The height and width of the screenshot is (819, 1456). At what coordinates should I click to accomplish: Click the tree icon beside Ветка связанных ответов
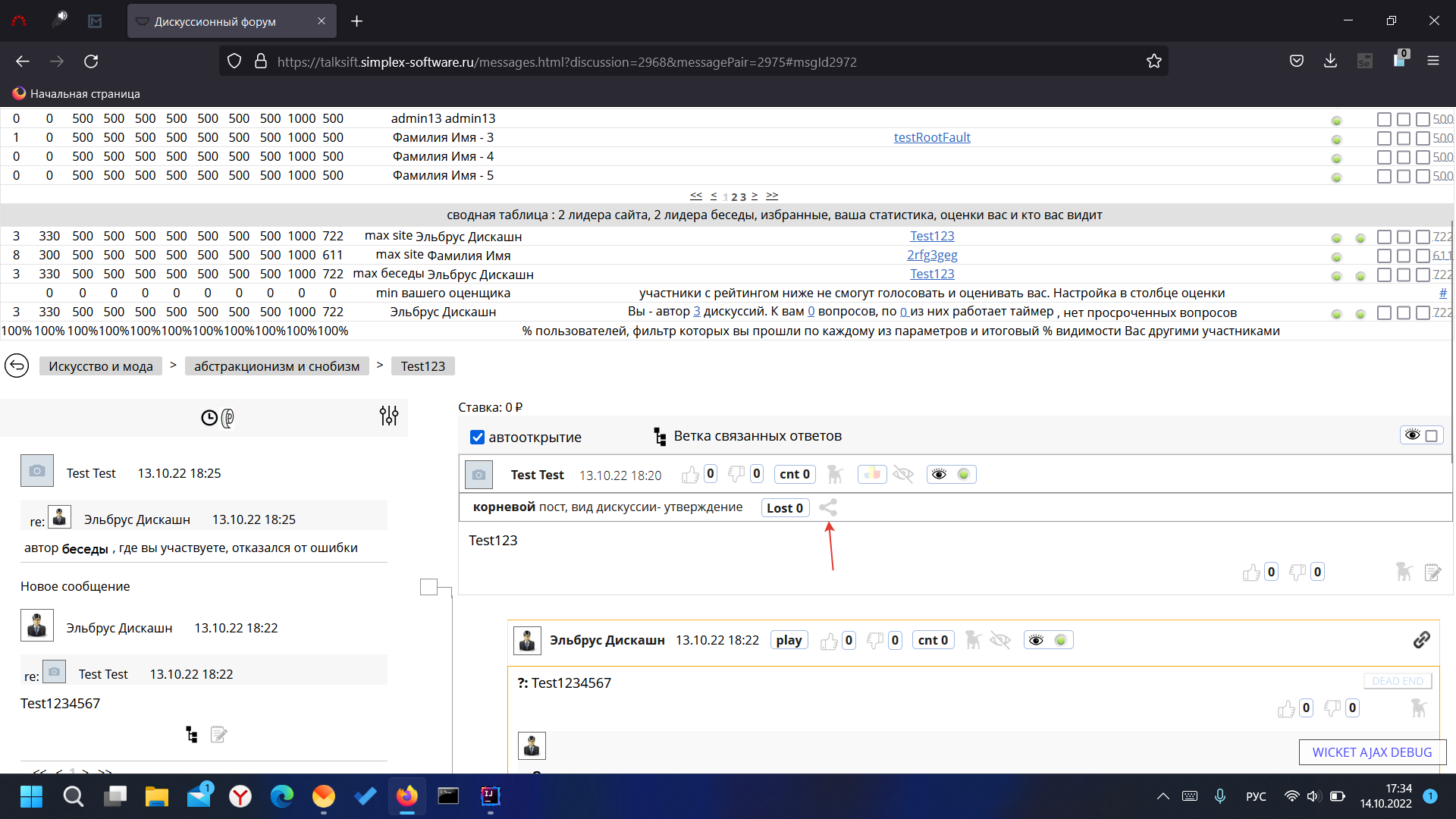click(x=660, y=436)
